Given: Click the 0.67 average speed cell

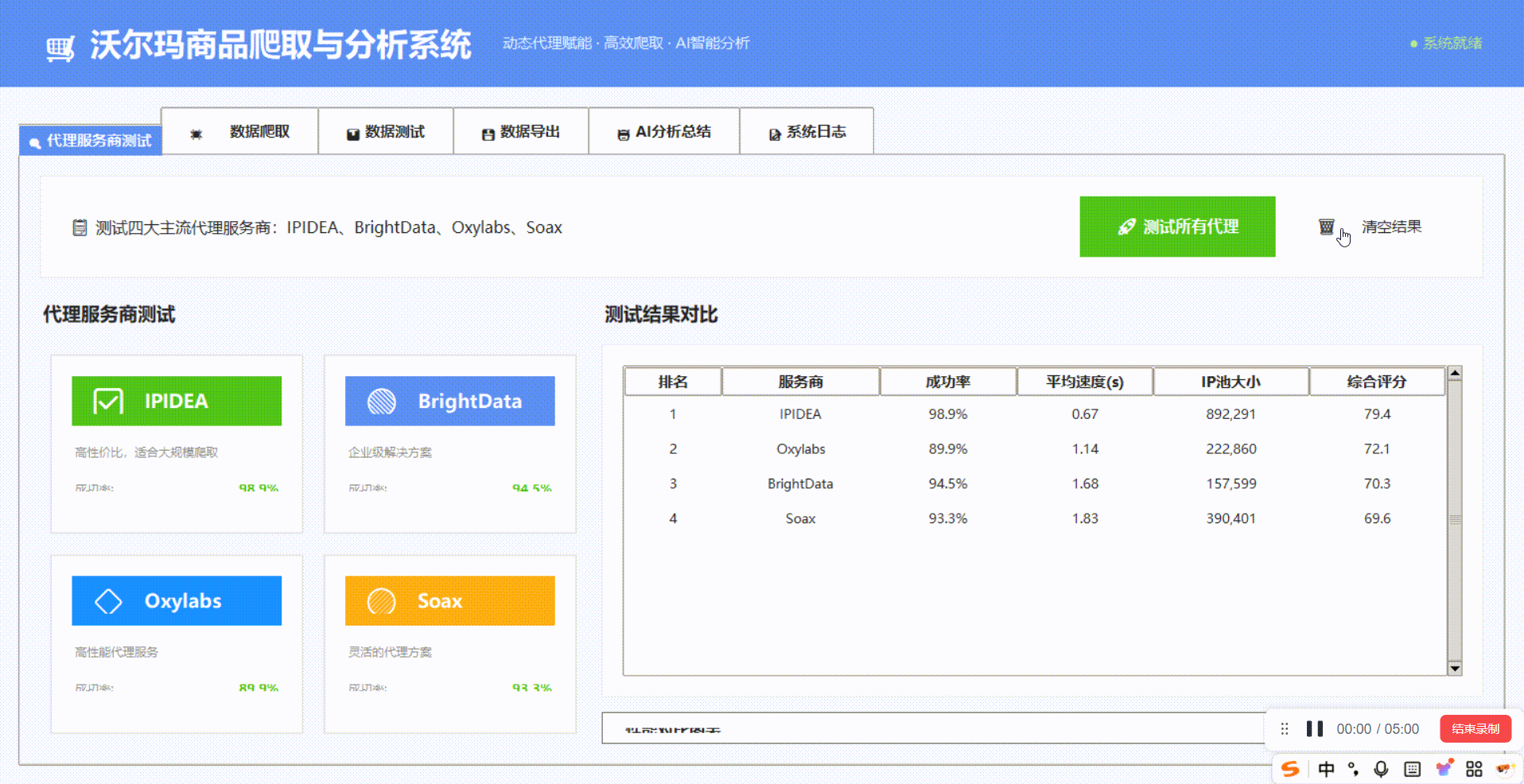Looking at the screenshot, I should pyautogui.click(x=1085, y=414).
